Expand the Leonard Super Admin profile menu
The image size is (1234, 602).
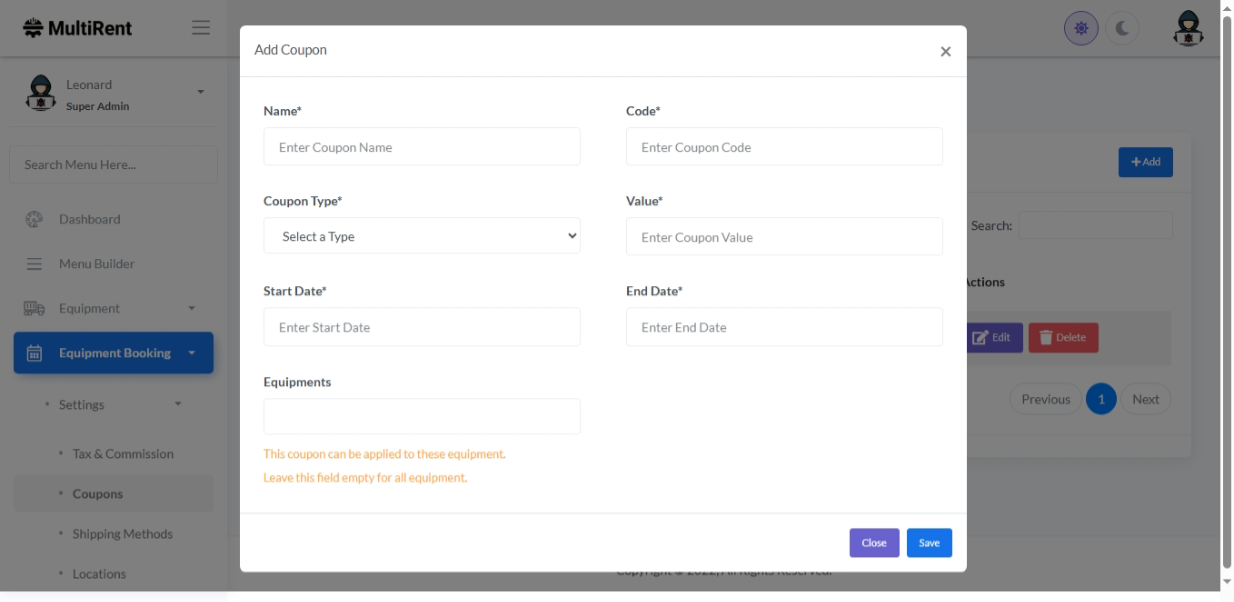[x=200, y=92]
